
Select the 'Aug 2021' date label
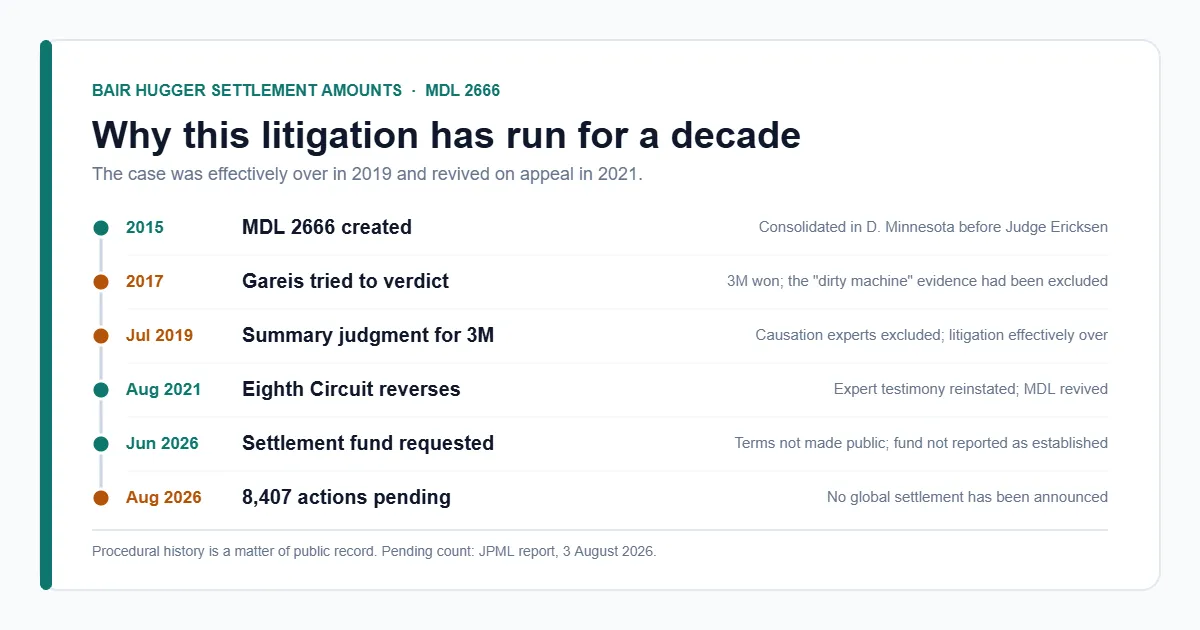[163, 390]
